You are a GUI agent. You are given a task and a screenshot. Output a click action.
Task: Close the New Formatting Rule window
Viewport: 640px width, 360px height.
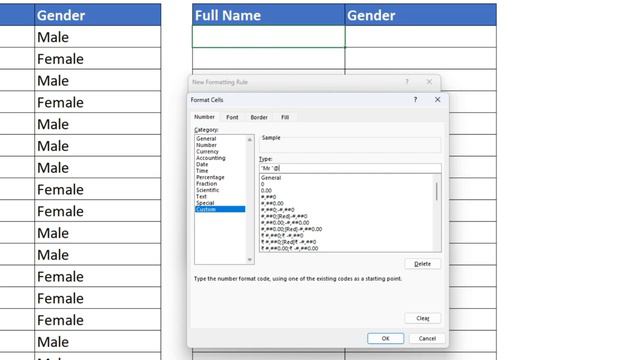click(429, 82)
